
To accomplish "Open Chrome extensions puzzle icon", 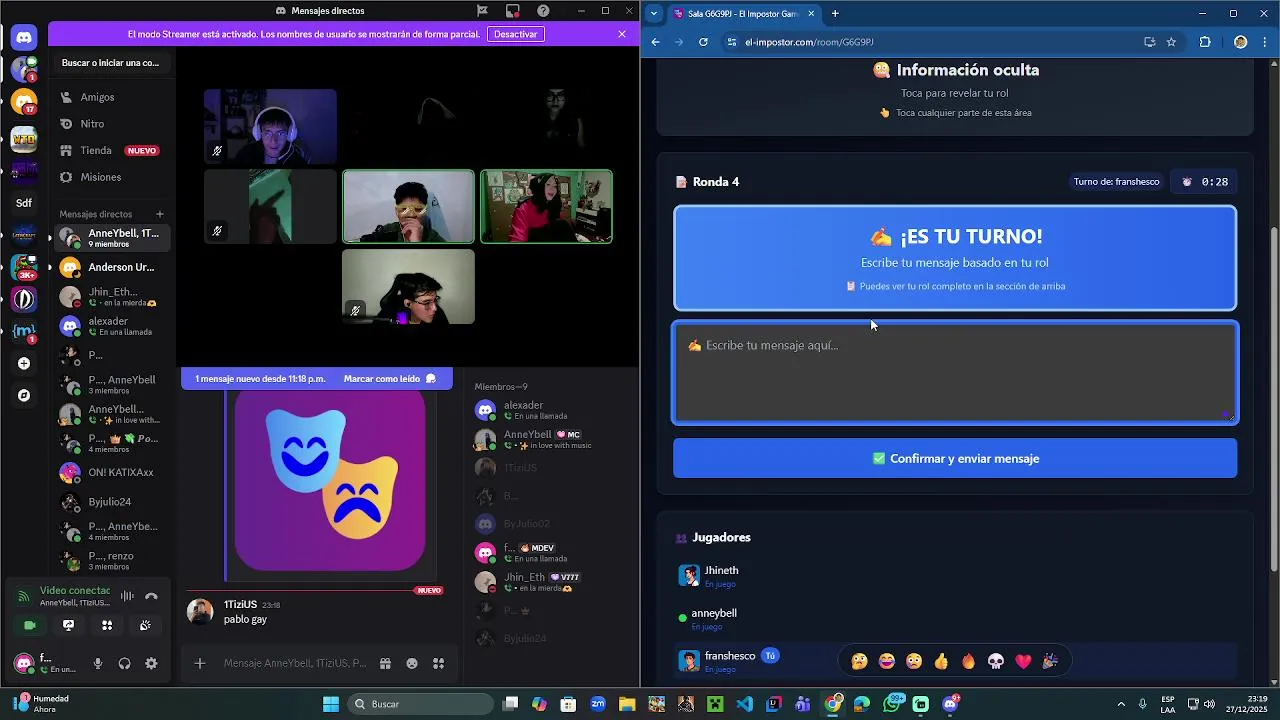I will tap(1205, 42).
